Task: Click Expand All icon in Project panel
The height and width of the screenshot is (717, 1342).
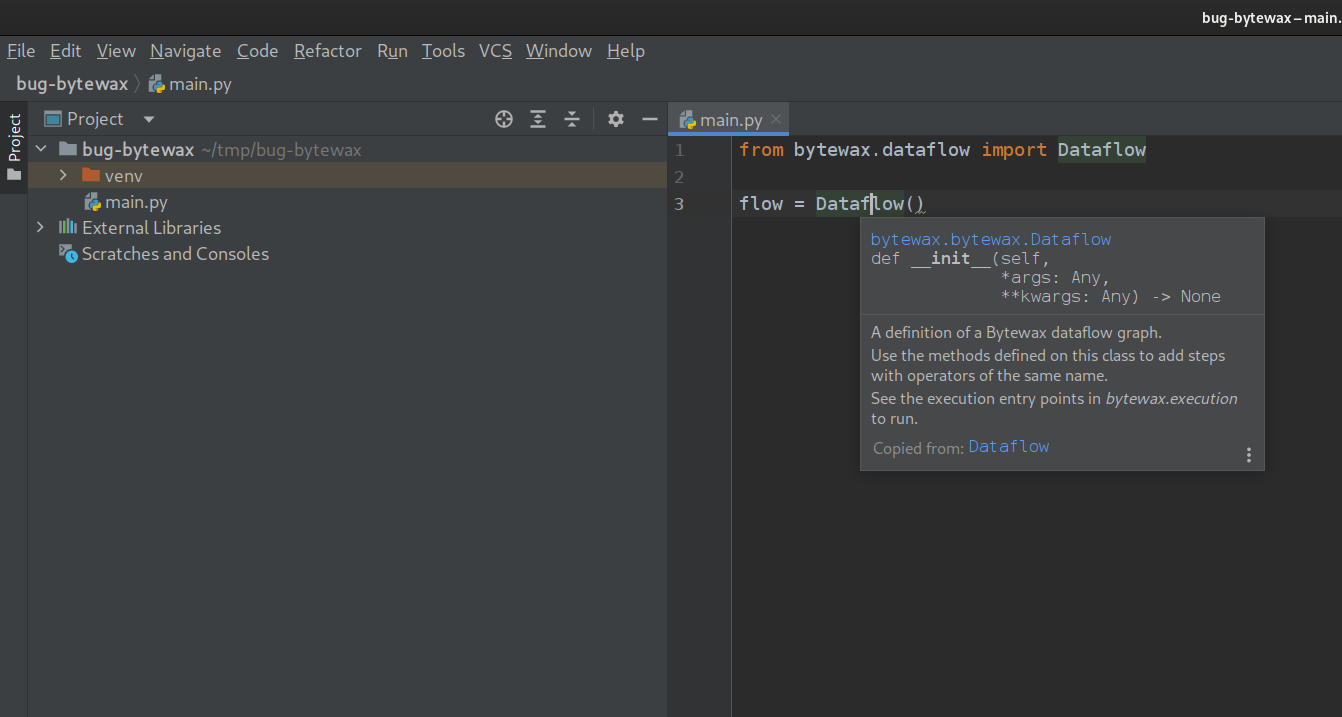Action: 538,119
